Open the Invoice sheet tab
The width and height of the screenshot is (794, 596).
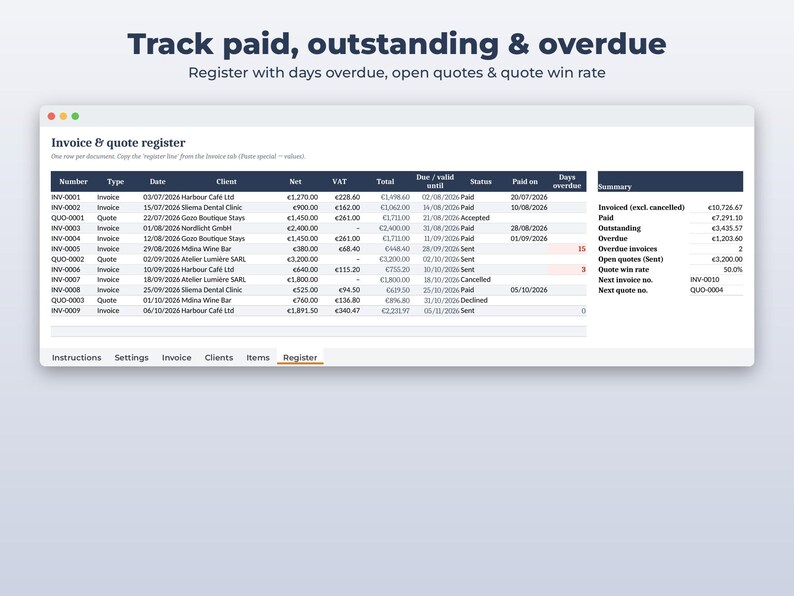[x=177, y=357]
